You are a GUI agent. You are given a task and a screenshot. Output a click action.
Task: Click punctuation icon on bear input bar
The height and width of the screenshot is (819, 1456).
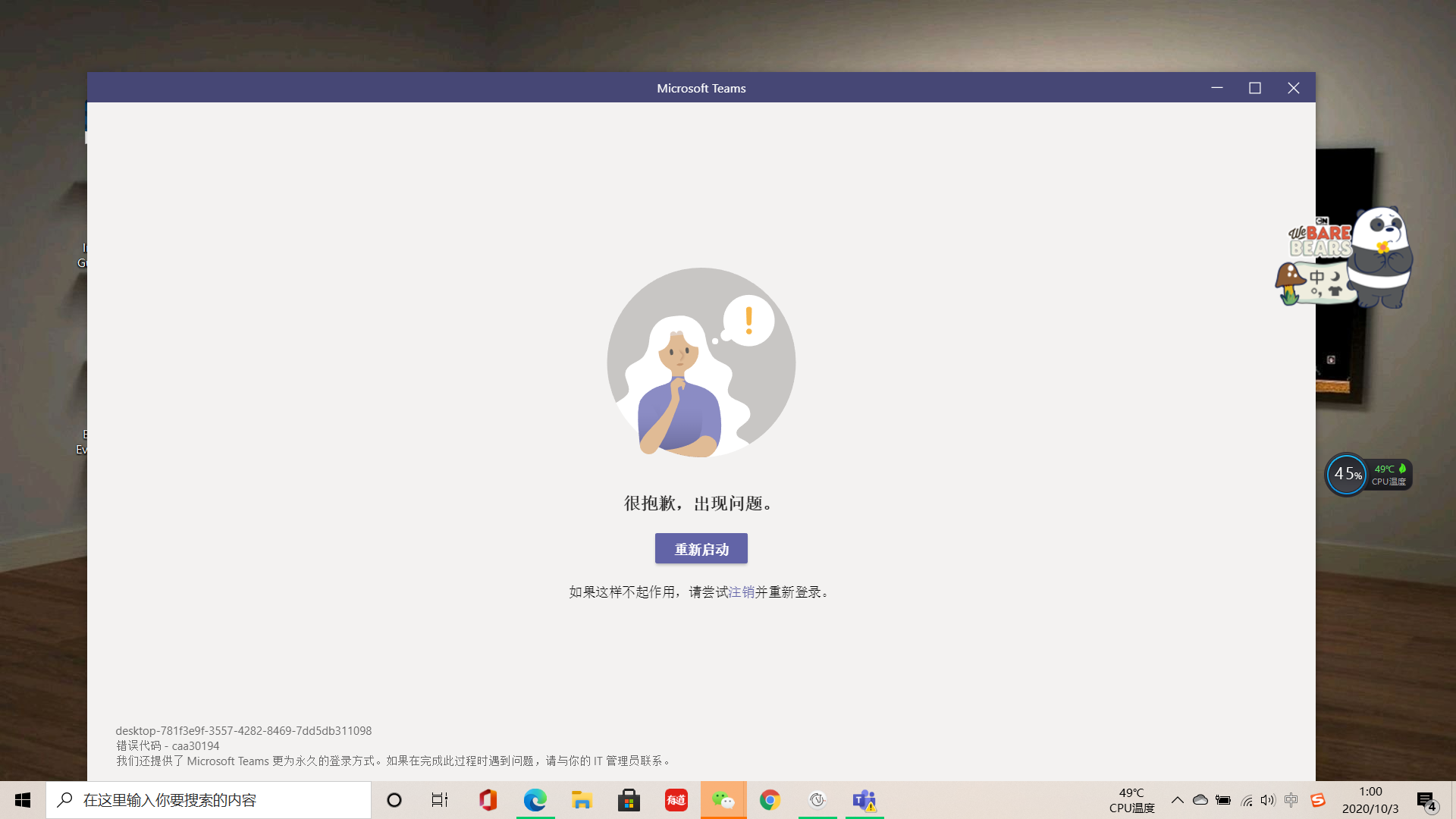(x=1316, y=291)
